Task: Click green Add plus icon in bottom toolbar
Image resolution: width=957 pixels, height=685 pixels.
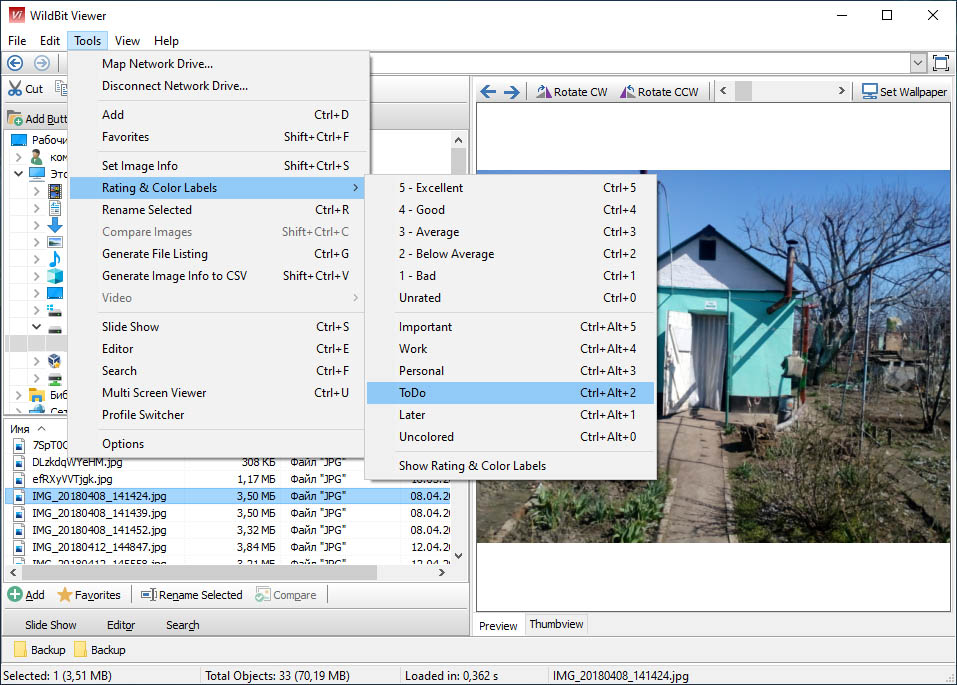Action: pos(15,594)
